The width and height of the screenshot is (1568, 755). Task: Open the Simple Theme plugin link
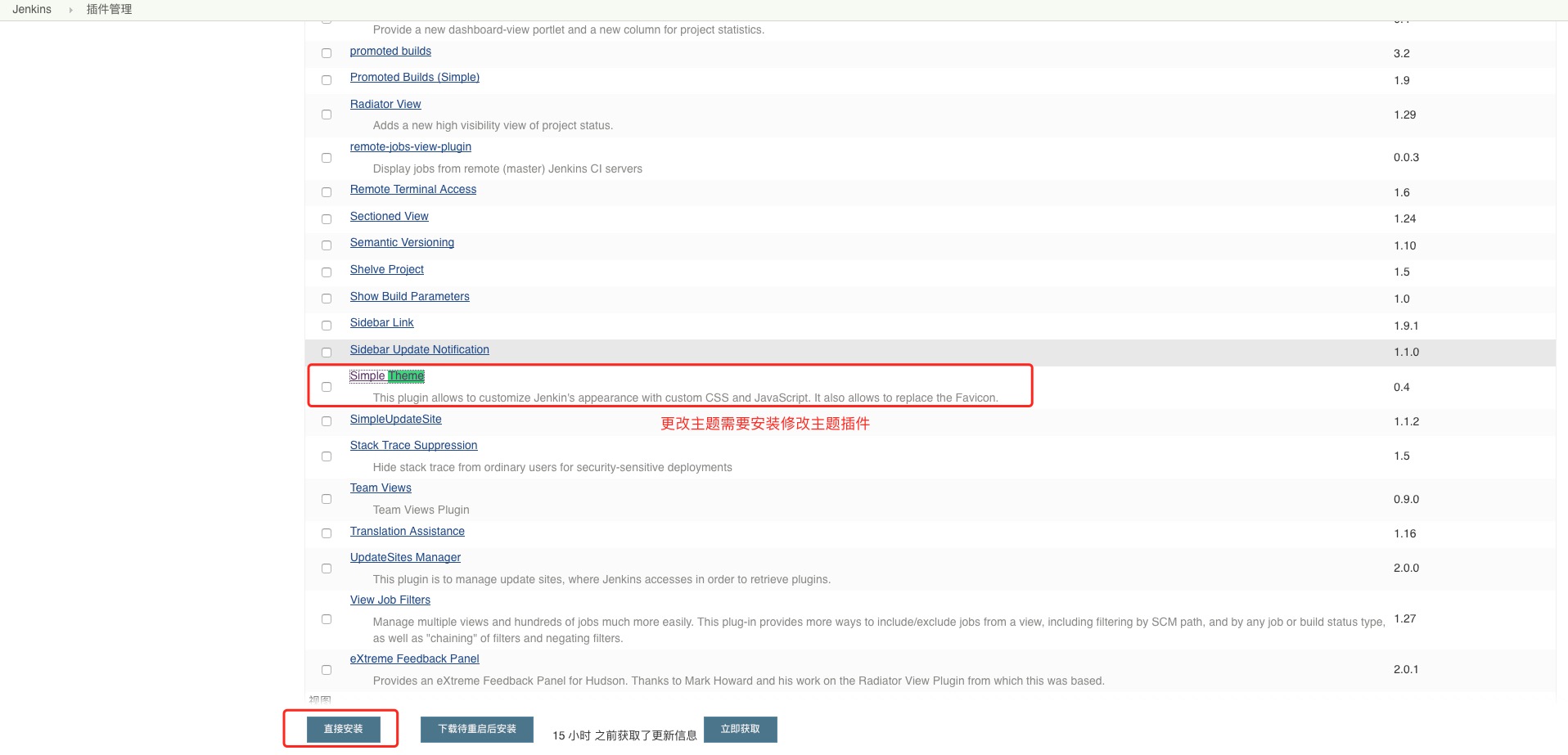[x=387, y=375]
